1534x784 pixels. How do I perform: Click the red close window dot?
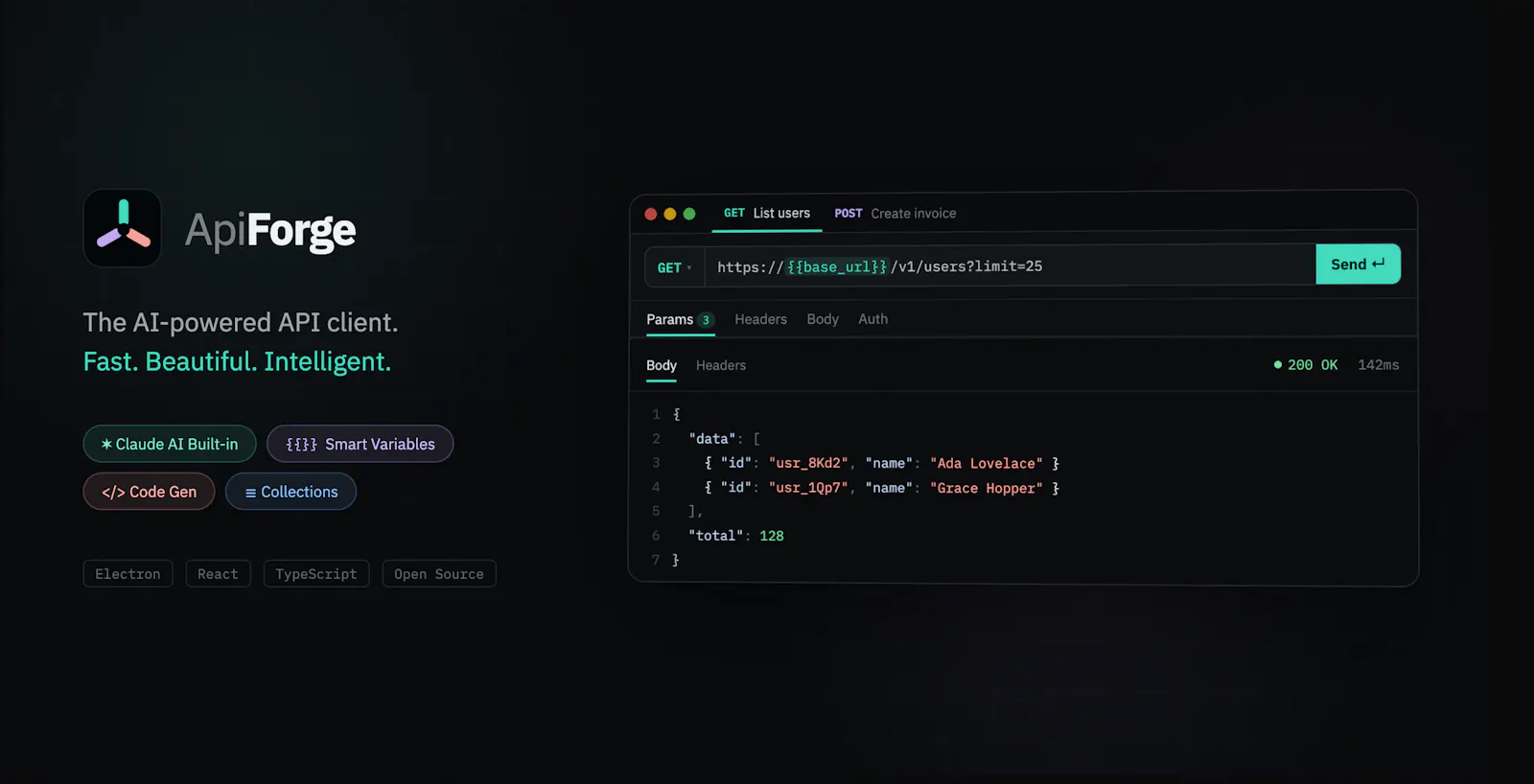(651, 214)
